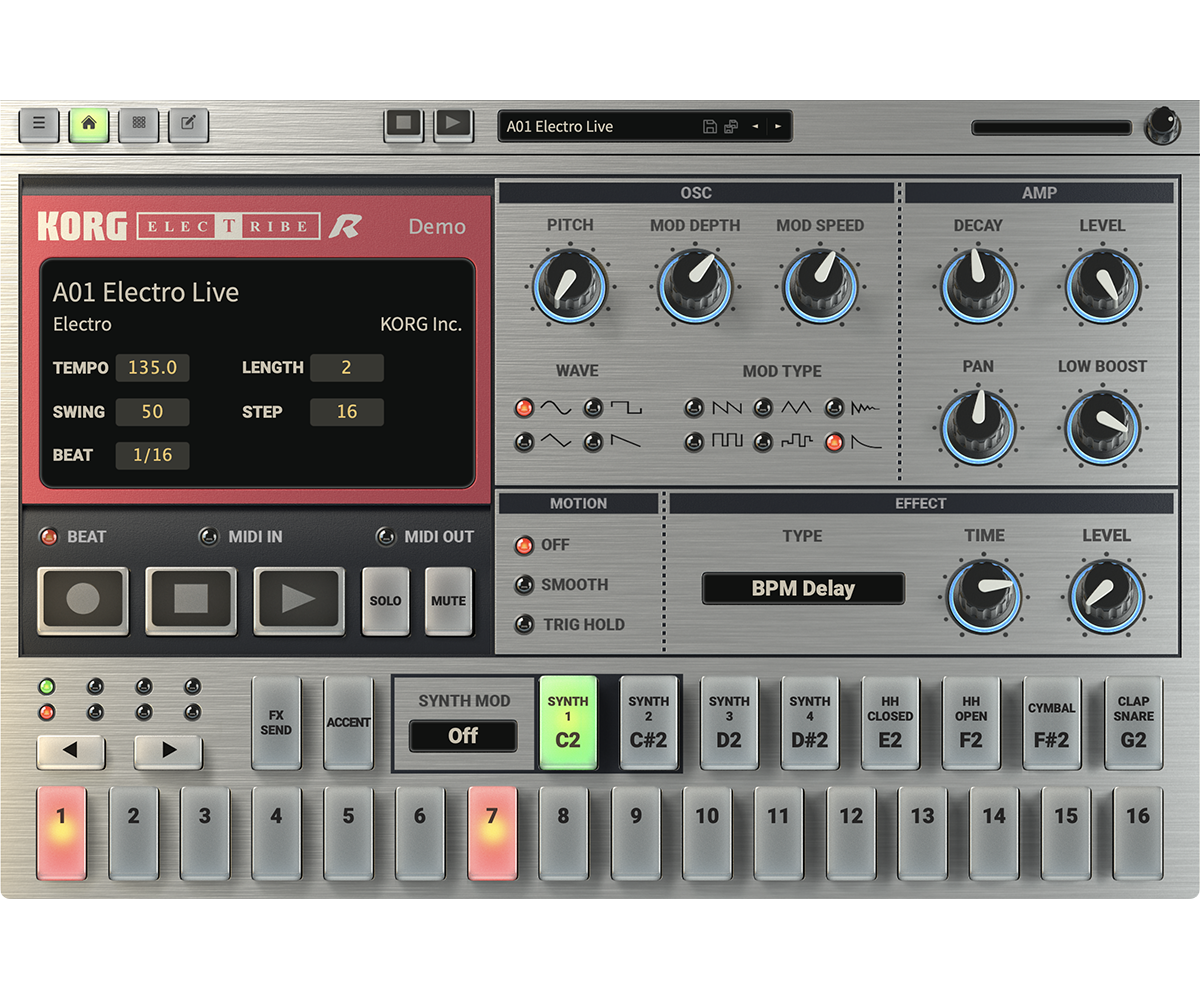This screenshot has height=1000, width=1200.
Task: Click the master volume knob in the top bar
Action: tap(1162, 126)
